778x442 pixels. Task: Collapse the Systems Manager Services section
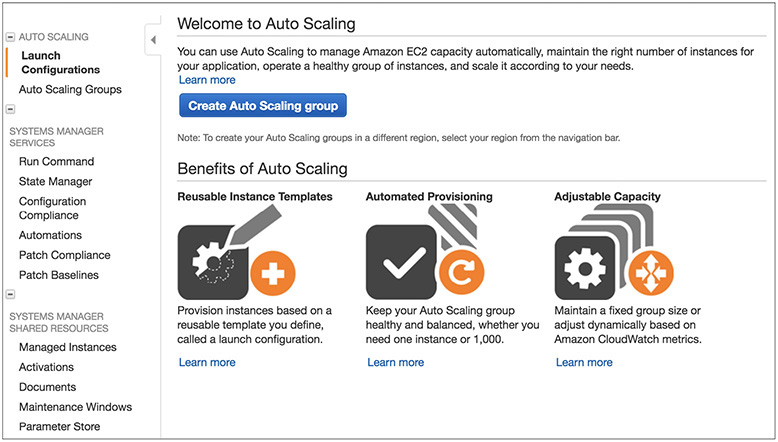pos(10,110)
